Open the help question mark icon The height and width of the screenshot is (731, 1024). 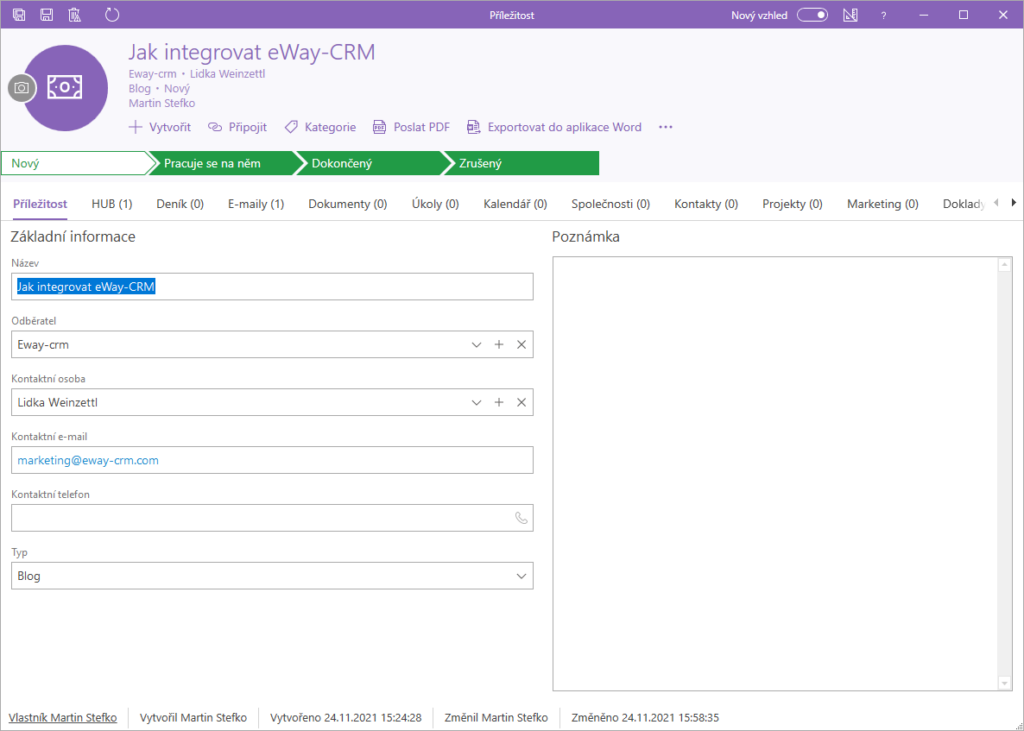884,16
